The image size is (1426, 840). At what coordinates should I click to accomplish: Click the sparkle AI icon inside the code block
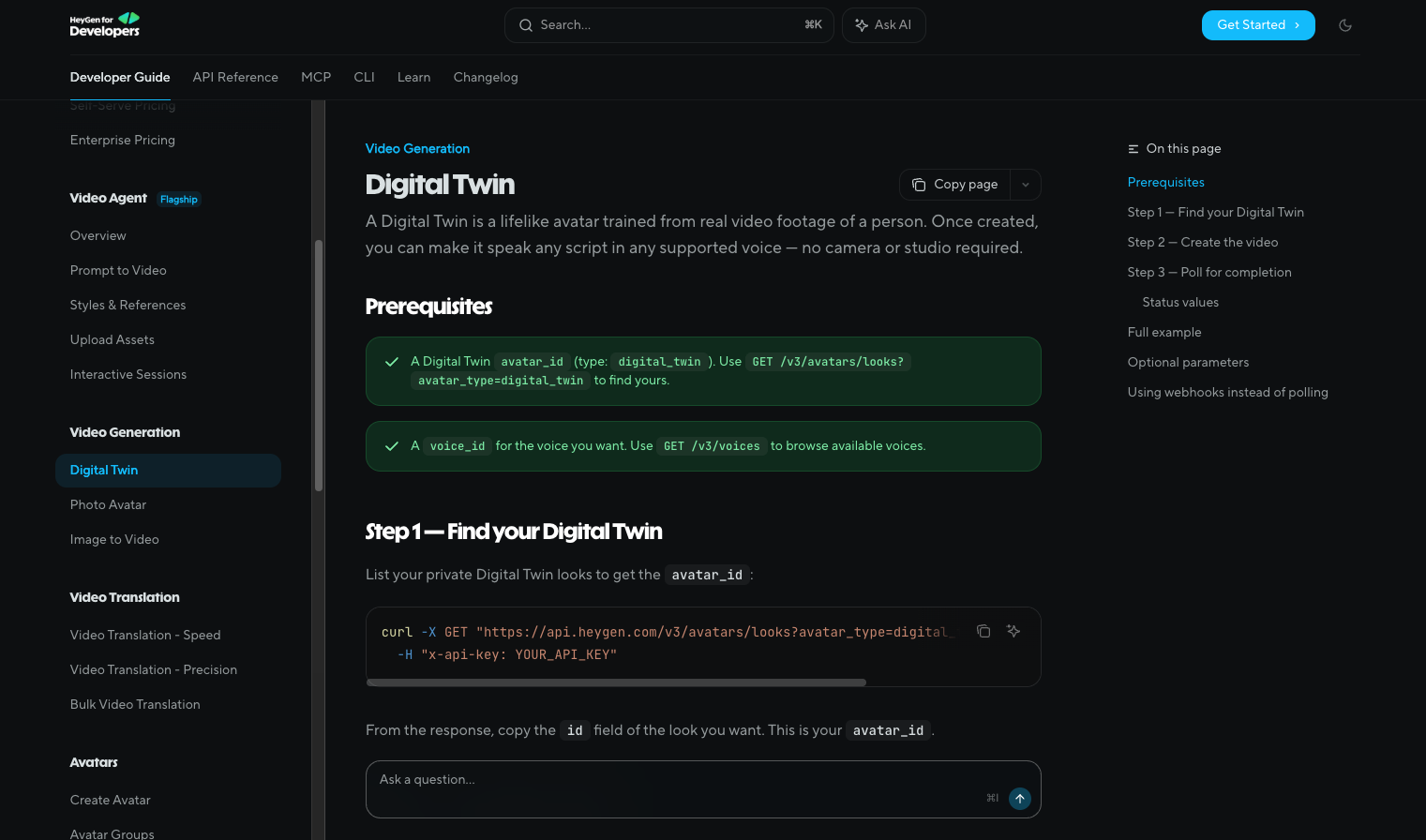pyautogui.click(x=1013, y=632)
